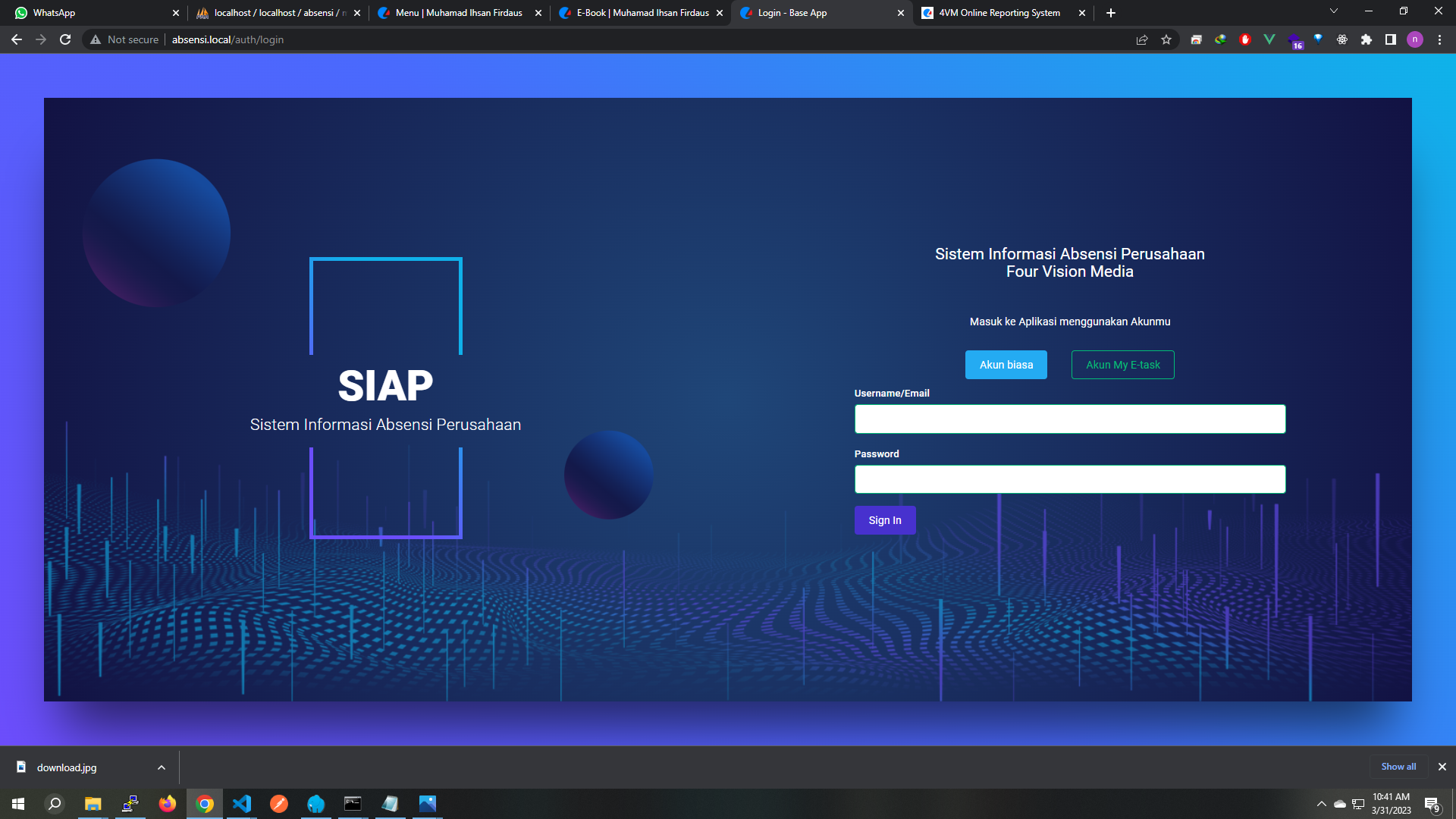Switch to Akun My E-task login
Viewport: 1456px width, 819px height.
click(1123, 365)
